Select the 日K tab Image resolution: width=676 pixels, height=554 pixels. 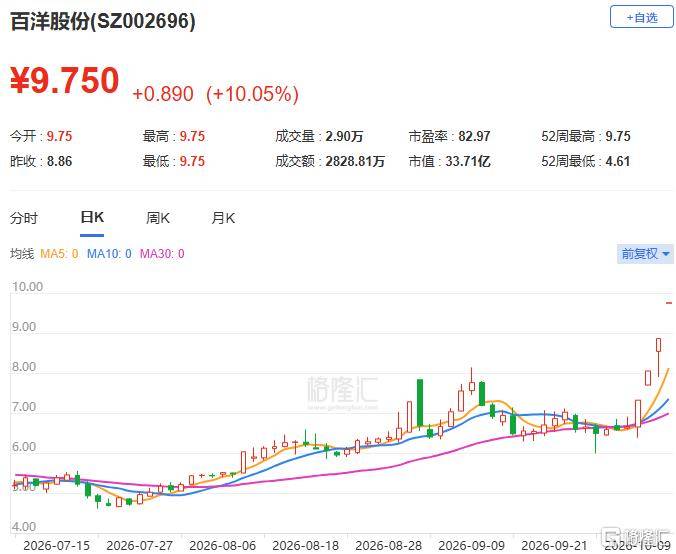92,217
